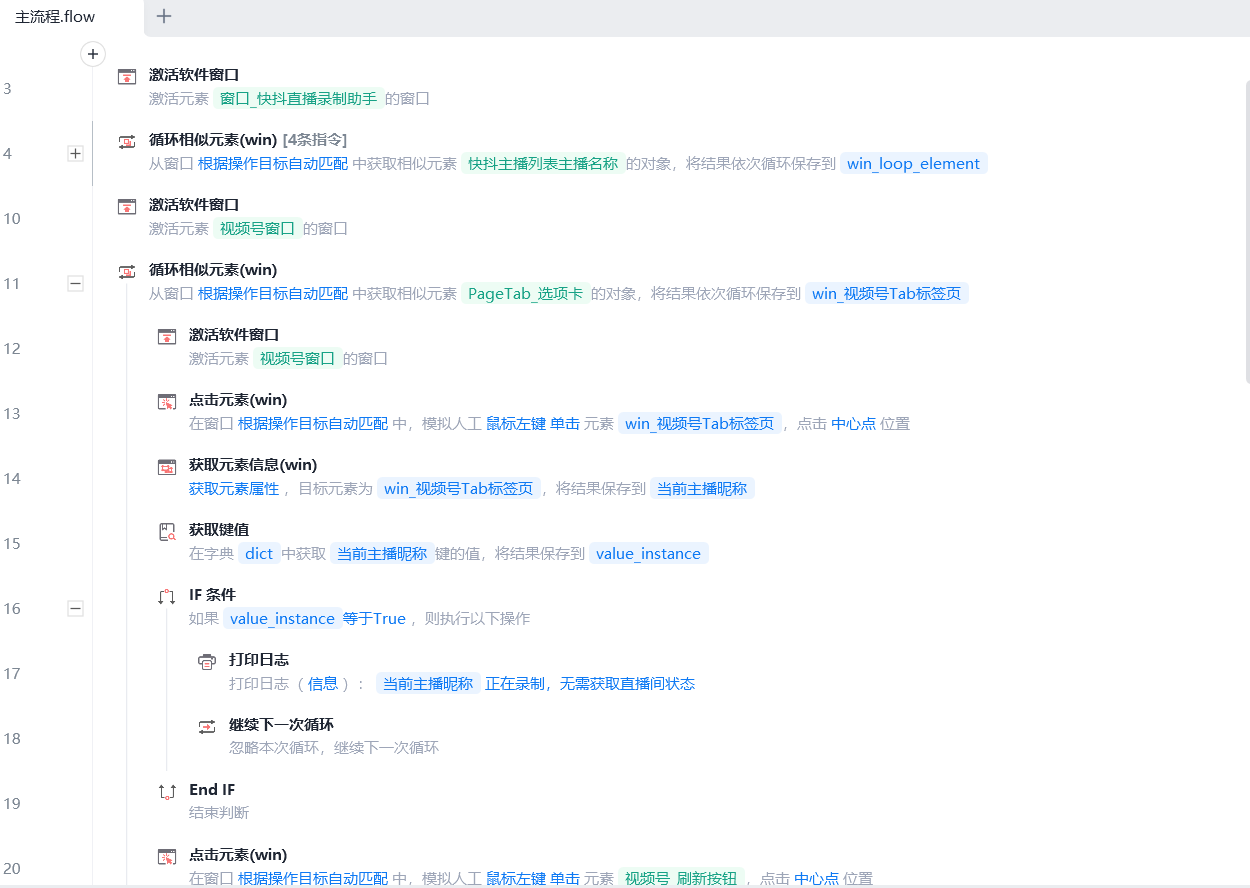Select the 循环相似元素(win) loop icon on line 4

tap(126, 139)
